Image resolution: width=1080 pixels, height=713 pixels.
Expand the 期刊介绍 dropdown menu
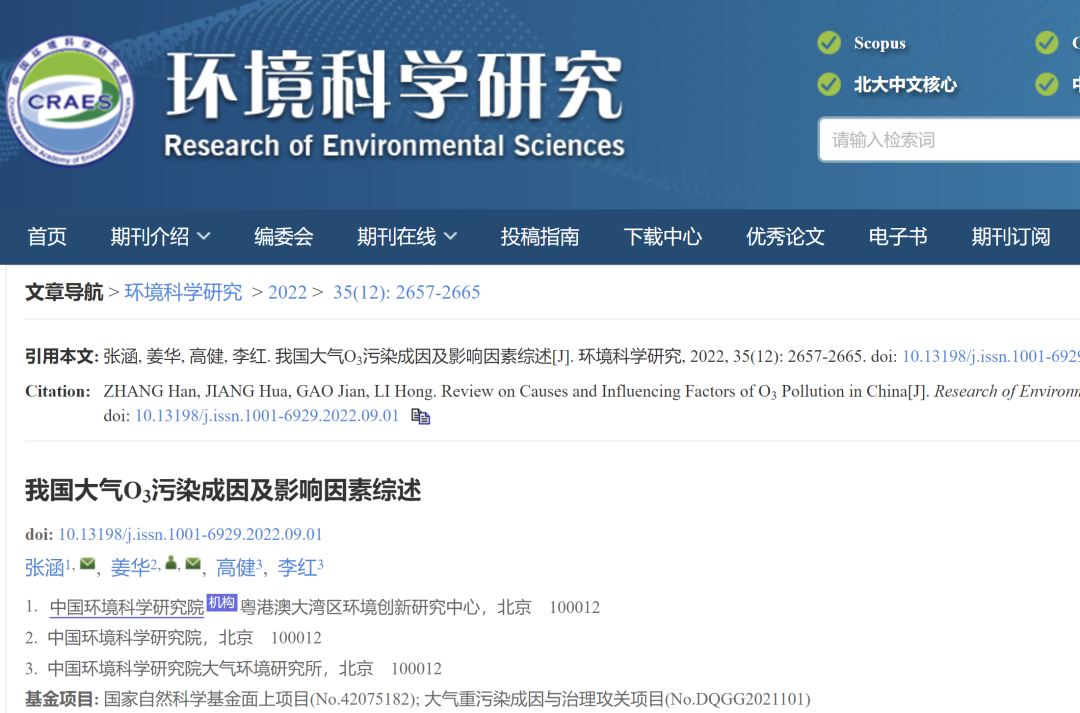click(x=160, y=236)
